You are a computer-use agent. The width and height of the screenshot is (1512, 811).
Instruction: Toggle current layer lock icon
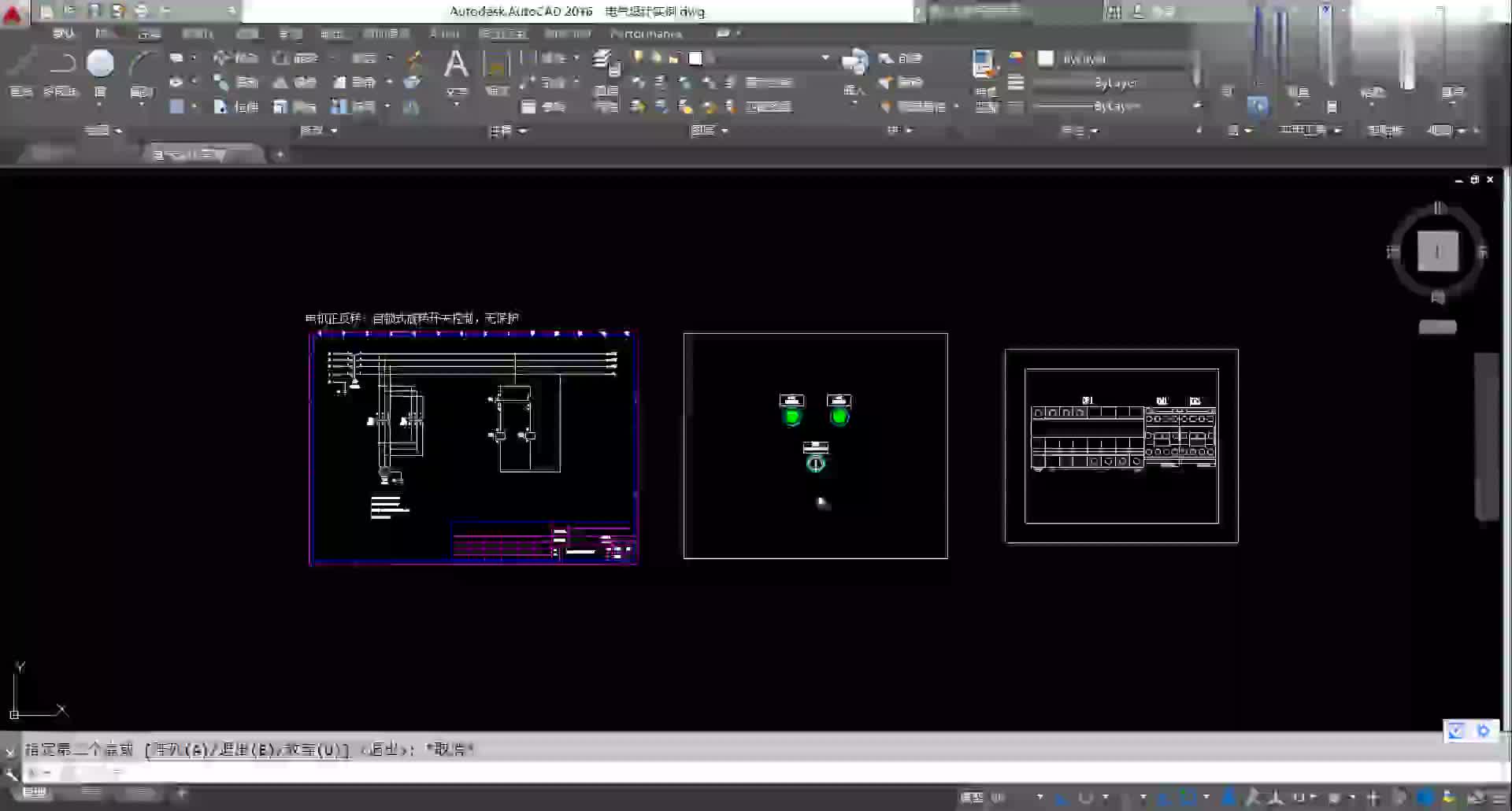pos(674,57)
